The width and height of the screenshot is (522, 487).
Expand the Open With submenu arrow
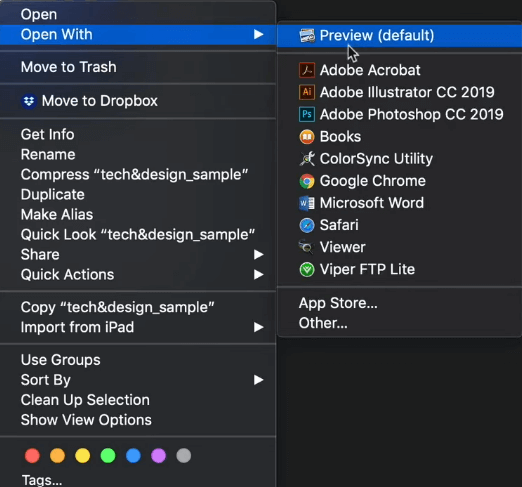[x=258, y=34]
